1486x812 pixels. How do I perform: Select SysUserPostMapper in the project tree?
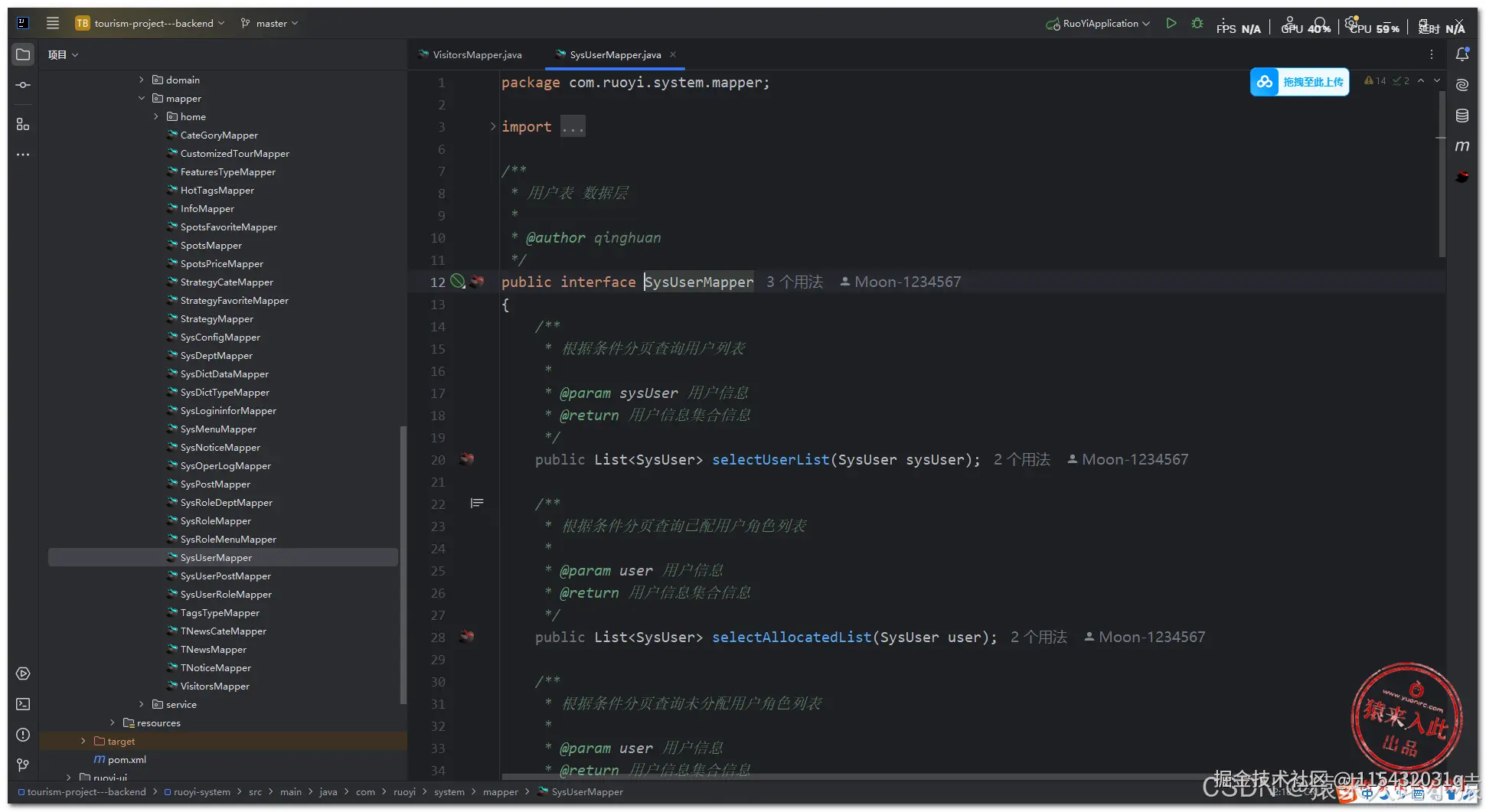click(225, 576)
